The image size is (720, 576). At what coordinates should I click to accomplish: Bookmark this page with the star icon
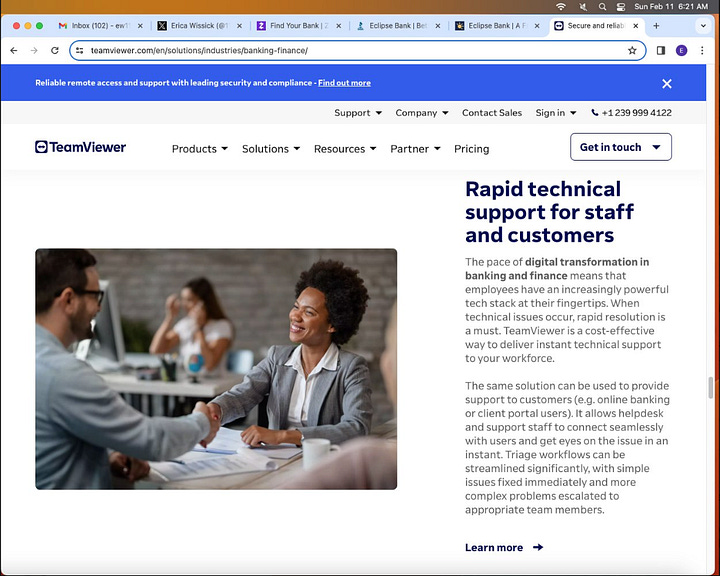(x=632, y=51)
